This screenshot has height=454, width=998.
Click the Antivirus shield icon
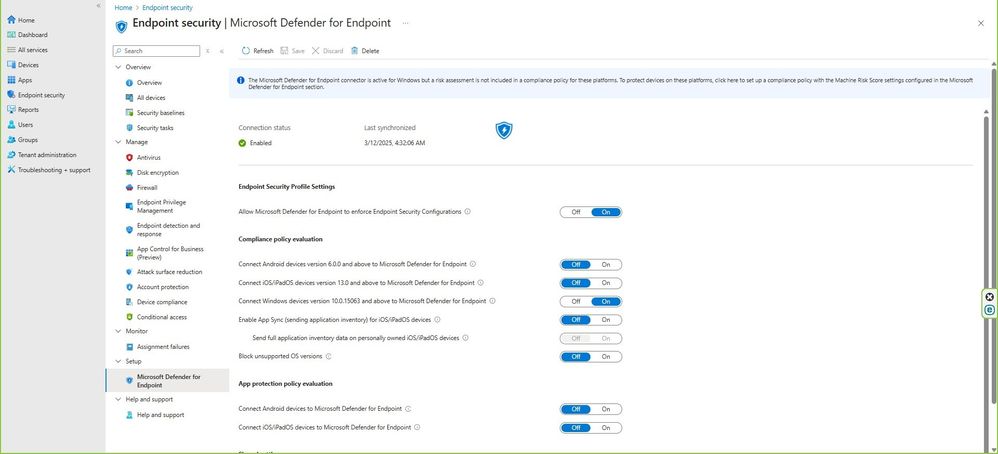(x=129, y=157)
